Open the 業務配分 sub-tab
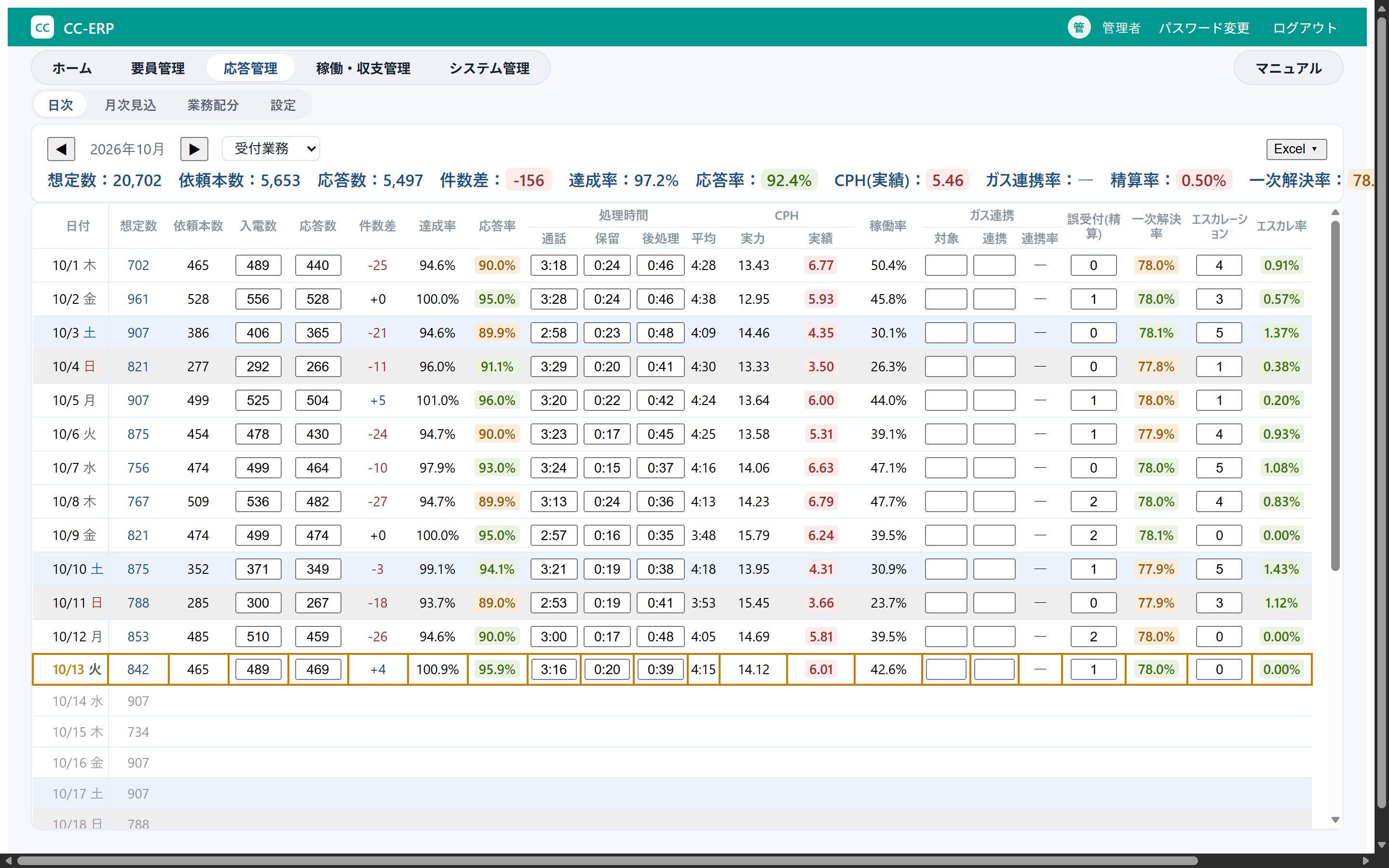The width and height of the screenshot is (1389, 868). [x=213, y=105]
